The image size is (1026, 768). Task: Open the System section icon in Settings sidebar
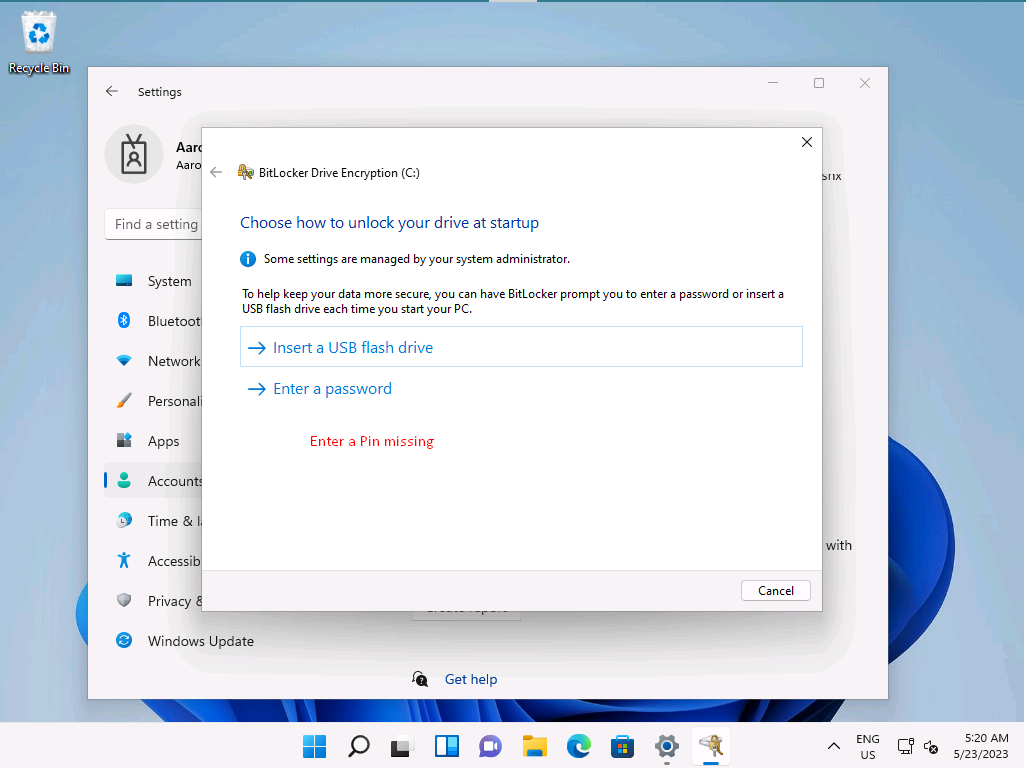pyautogui.click(x=124, y=281)
